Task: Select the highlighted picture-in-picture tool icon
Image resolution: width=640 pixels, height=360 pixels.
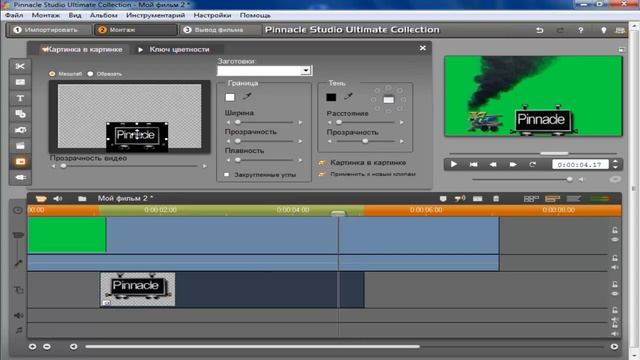Action: tap(20, 162)
